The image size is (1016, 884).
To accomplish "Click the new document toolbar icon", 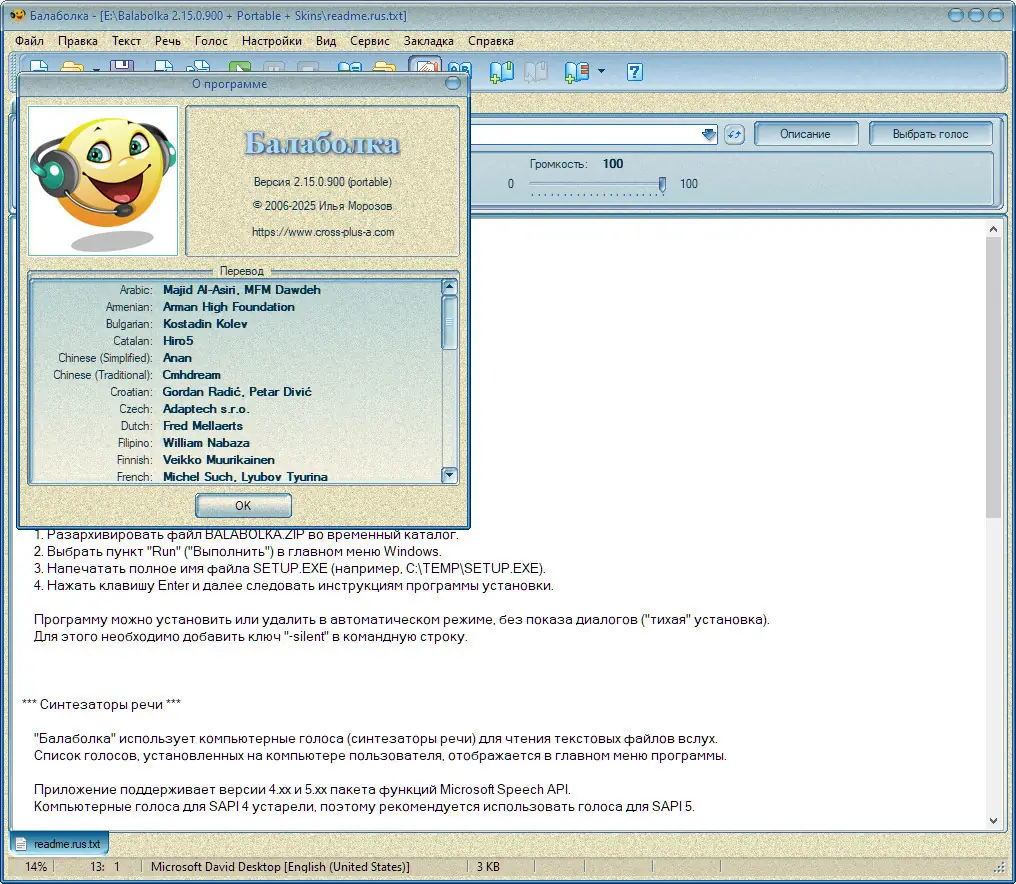I will pos(39,67).
